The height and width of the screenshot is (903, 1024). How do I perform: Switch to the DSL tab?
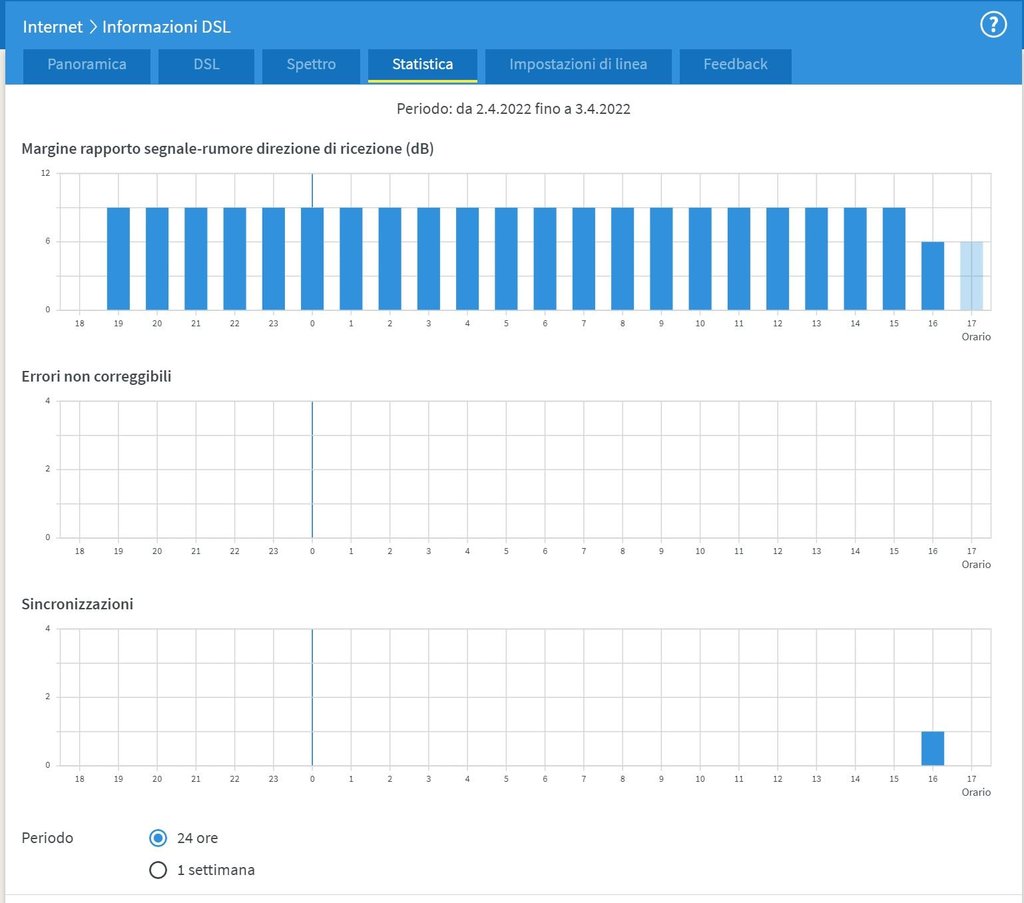point(206,65)
